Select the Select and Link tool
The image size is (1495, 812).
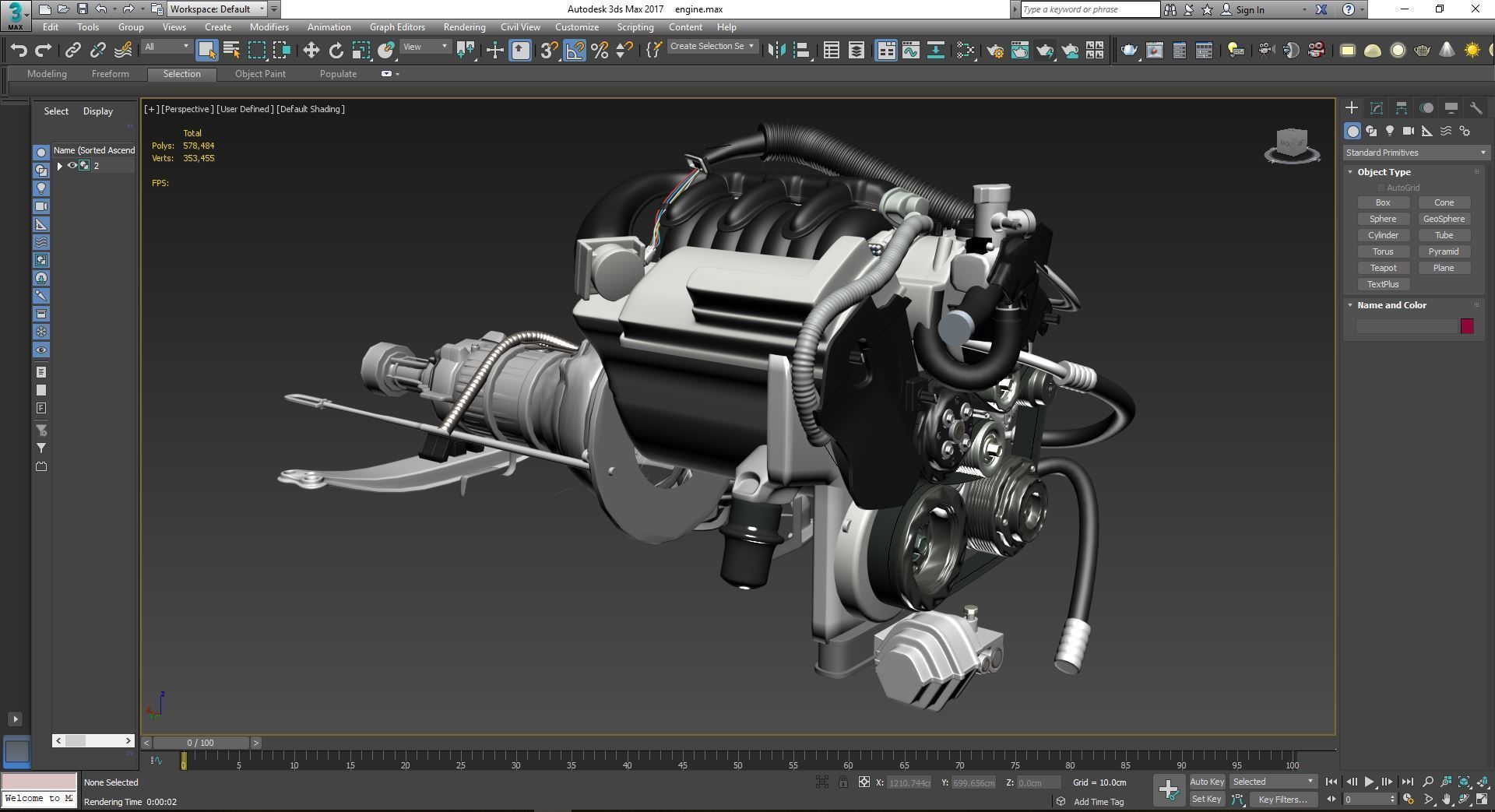tap(72, 51)
